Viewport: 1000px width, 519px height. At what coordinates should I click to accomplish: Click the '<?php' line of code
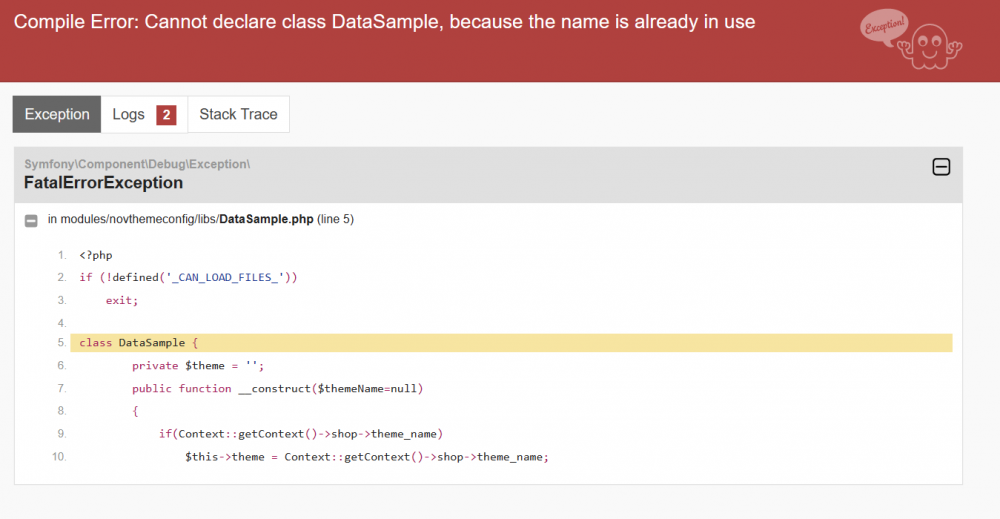[x=96, y=255]
